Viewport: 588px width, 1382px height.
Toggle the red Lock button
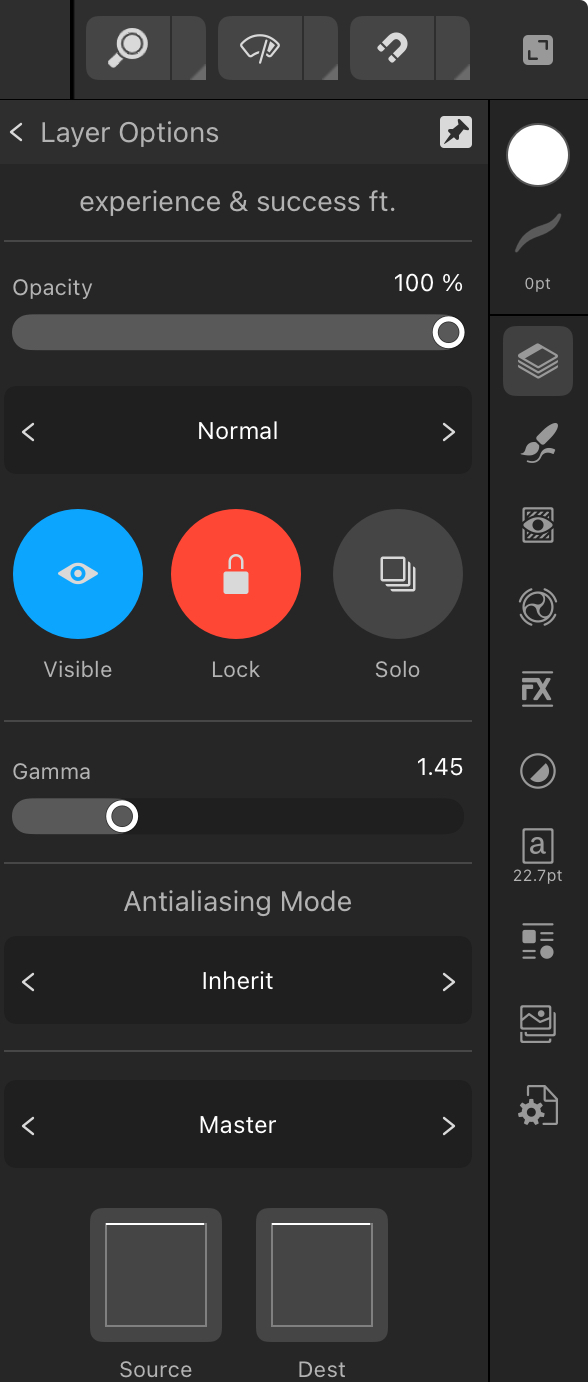(x=236, y=573)
